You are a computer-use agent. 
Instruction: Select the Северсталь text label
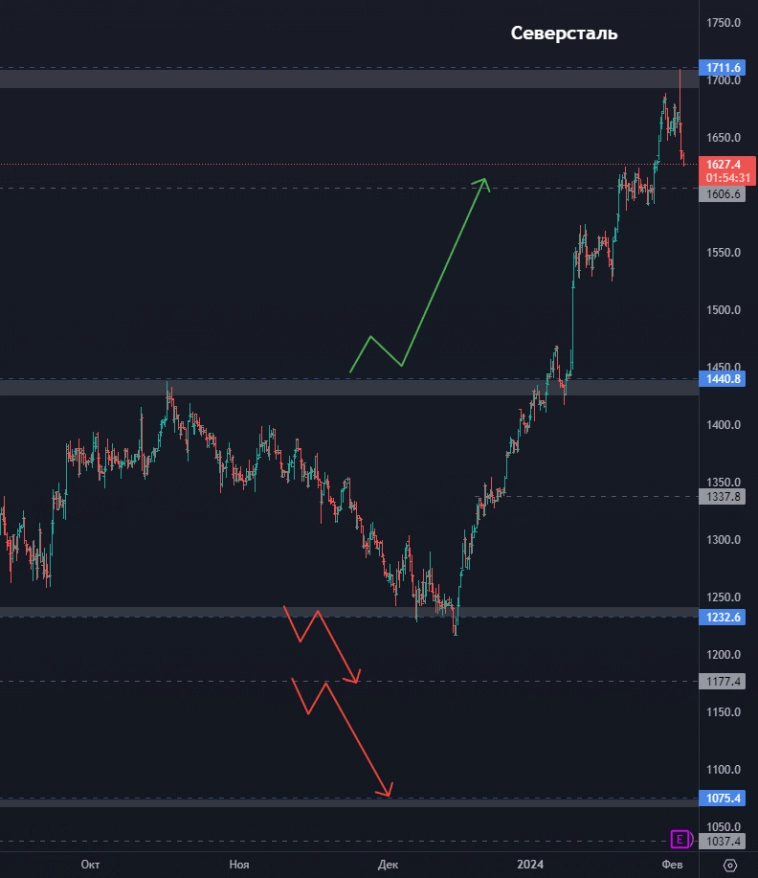[x=564, y=34]
